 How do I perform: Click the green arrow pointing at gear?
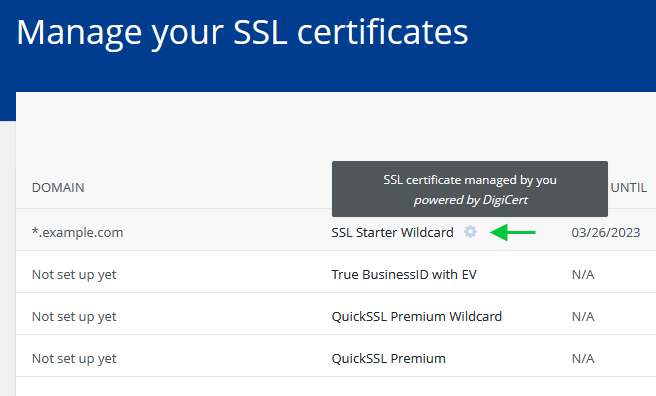click(512, 232)
